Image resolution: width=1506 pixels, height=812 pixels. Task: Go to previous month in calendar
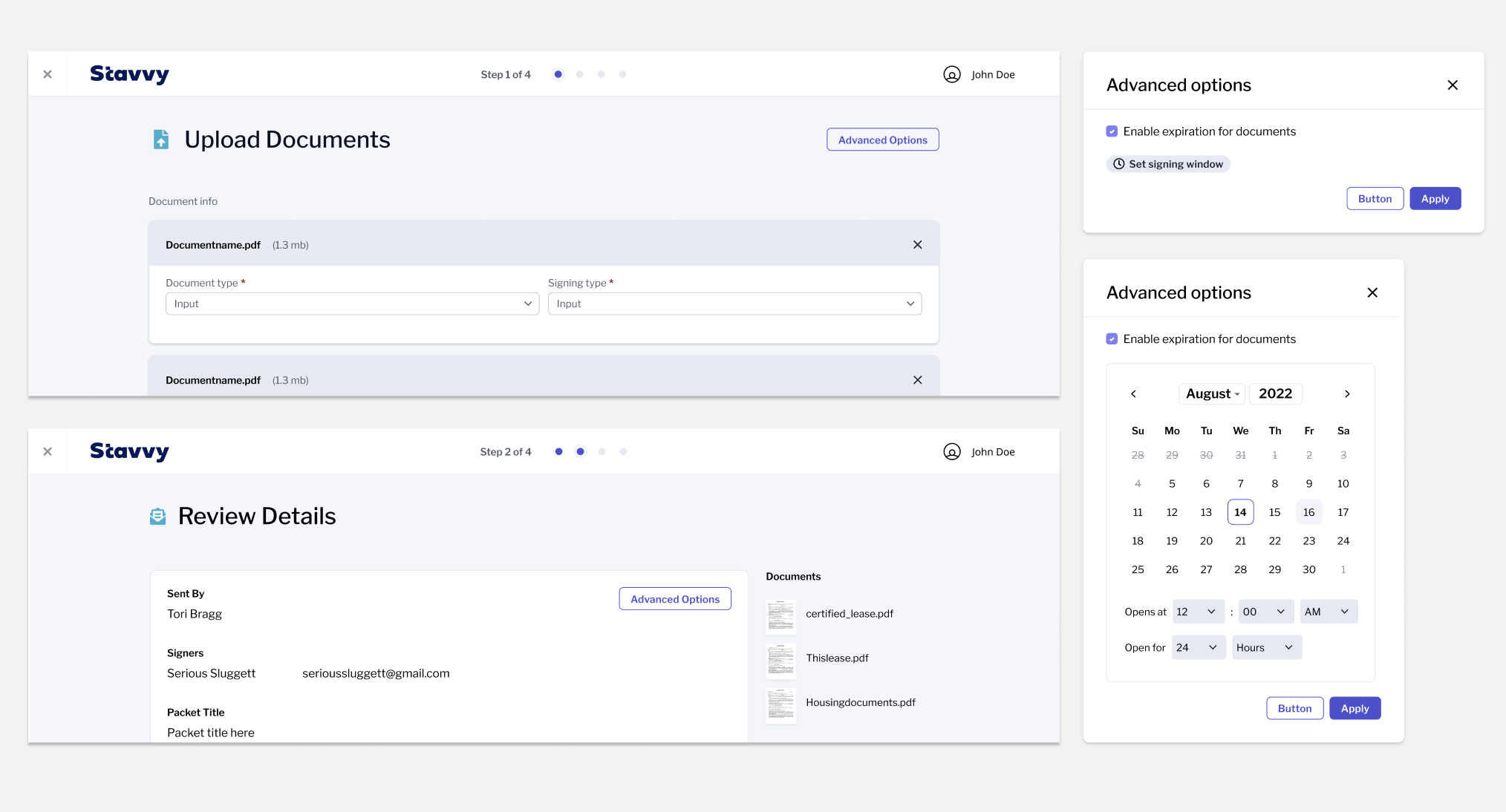coord(1133,394)
